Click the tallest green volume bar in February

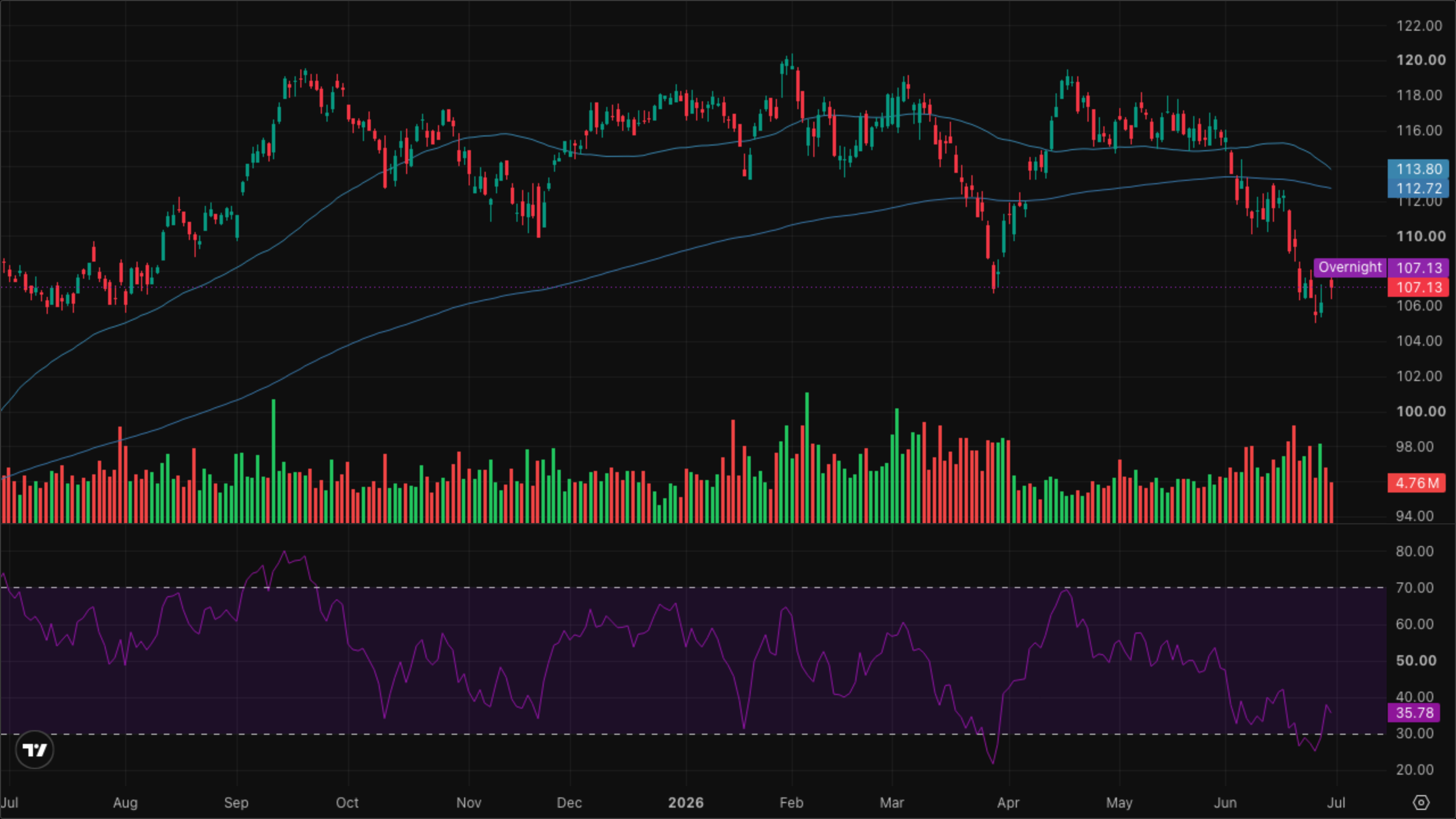pos(807,457)
